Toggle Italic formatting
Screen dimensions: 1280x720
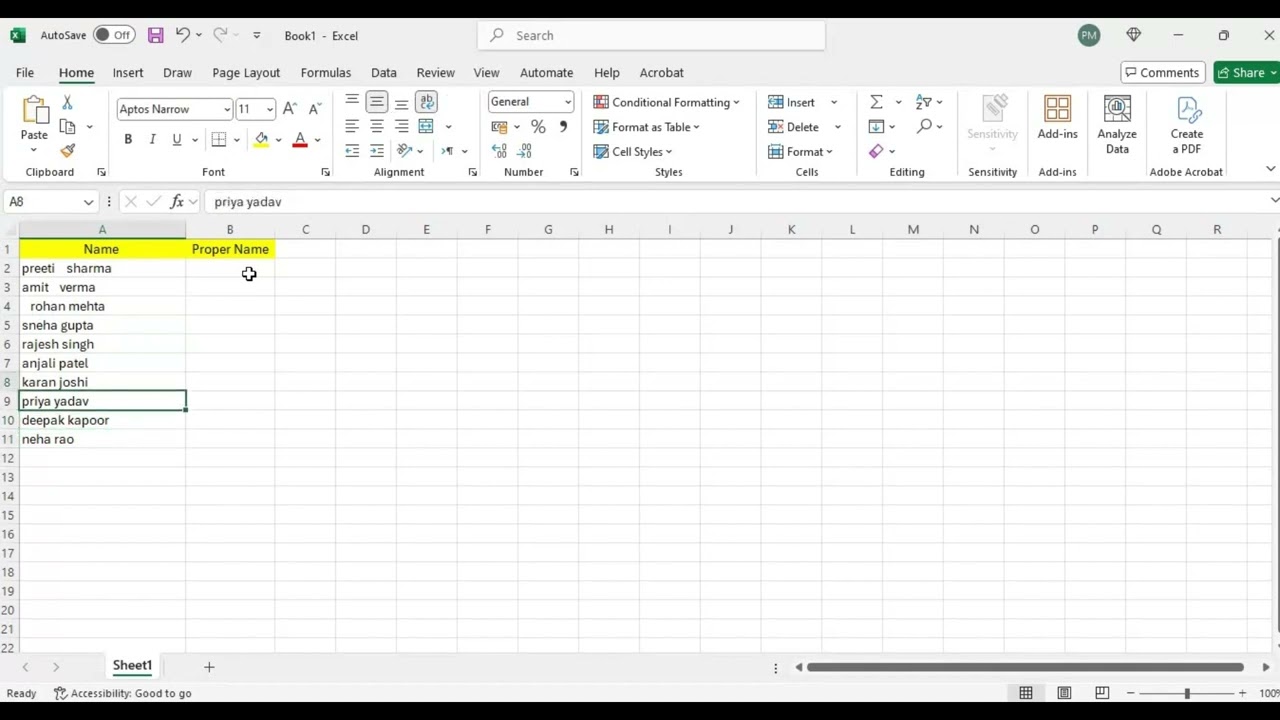tap(152, 139)
